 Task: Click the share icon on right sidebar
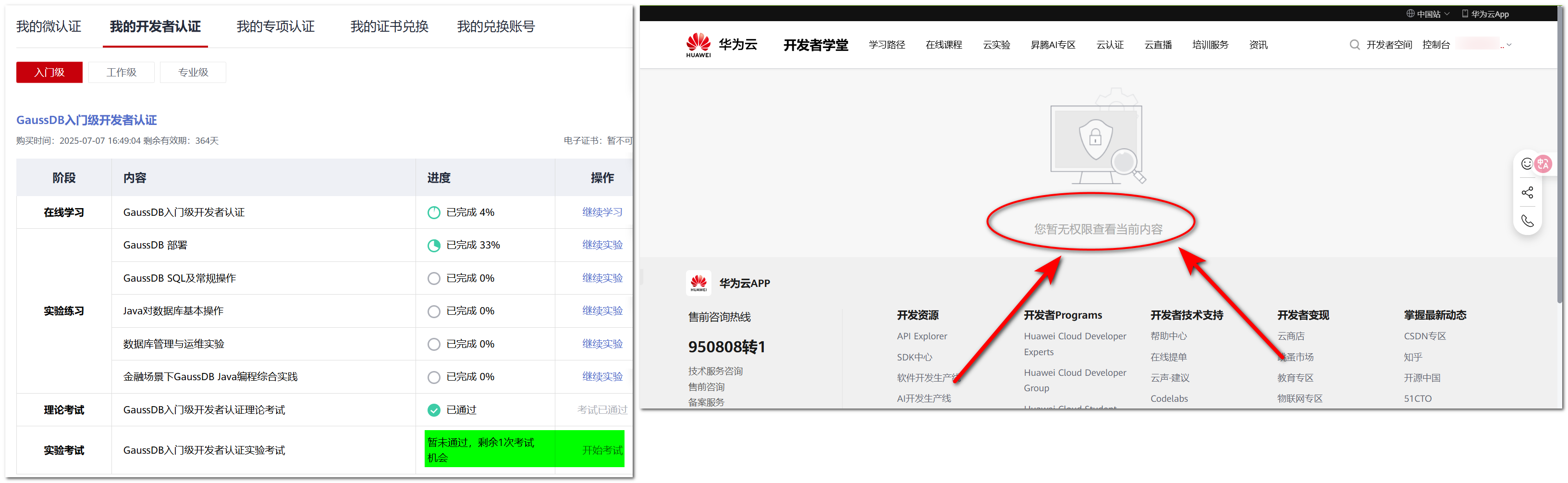click(x=1527, y=192)
